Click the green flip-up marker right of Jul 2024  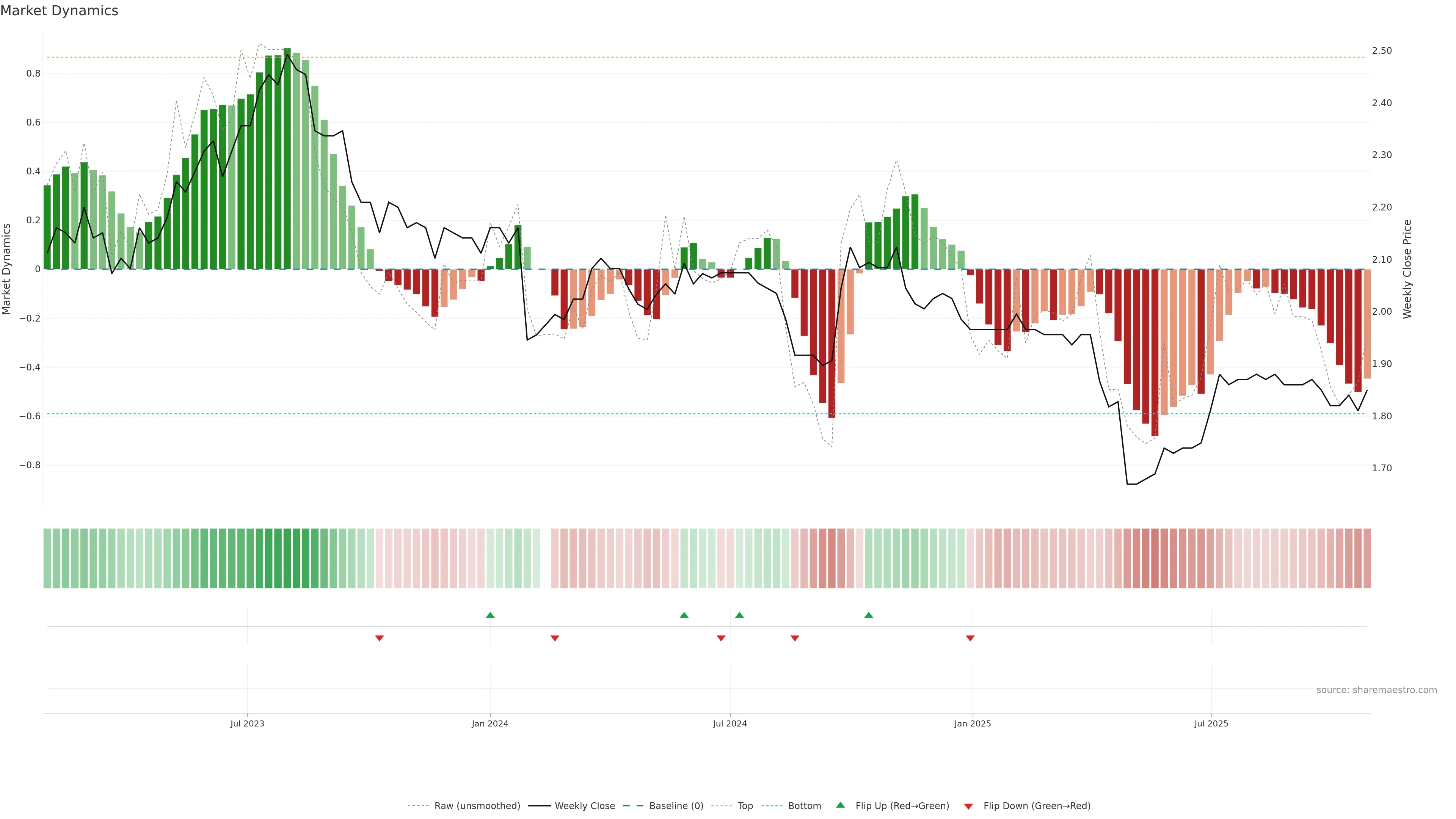tap(739, 615)
